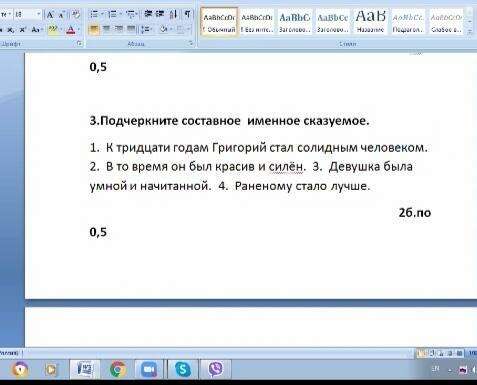Open the font name dropdown arrow
477x385 pixels.
point(10,14)
